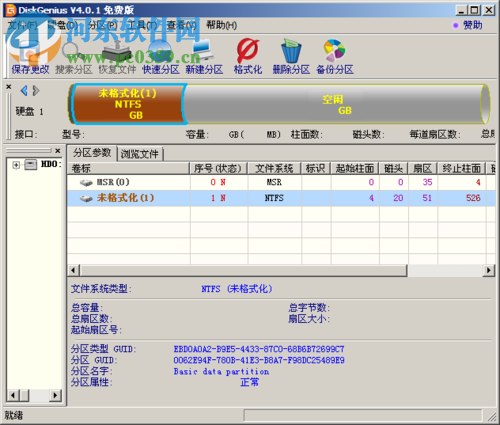This screenshot has width=500, height=425.
Task: Click the MSR(0) partition drive icon
Action: point(86,183)
